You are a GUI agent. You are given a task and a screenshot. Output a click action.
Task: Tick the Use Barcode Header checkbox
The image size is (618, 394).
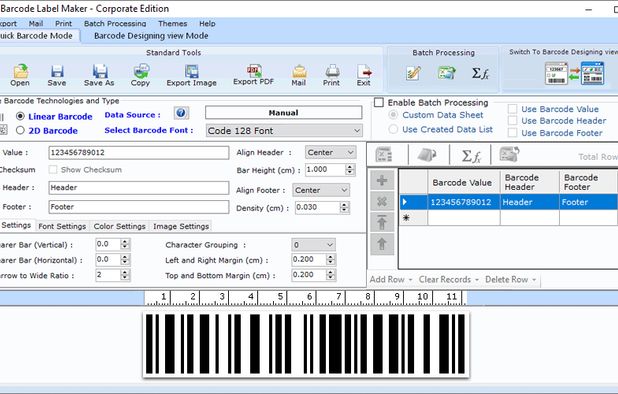[512, 121]
